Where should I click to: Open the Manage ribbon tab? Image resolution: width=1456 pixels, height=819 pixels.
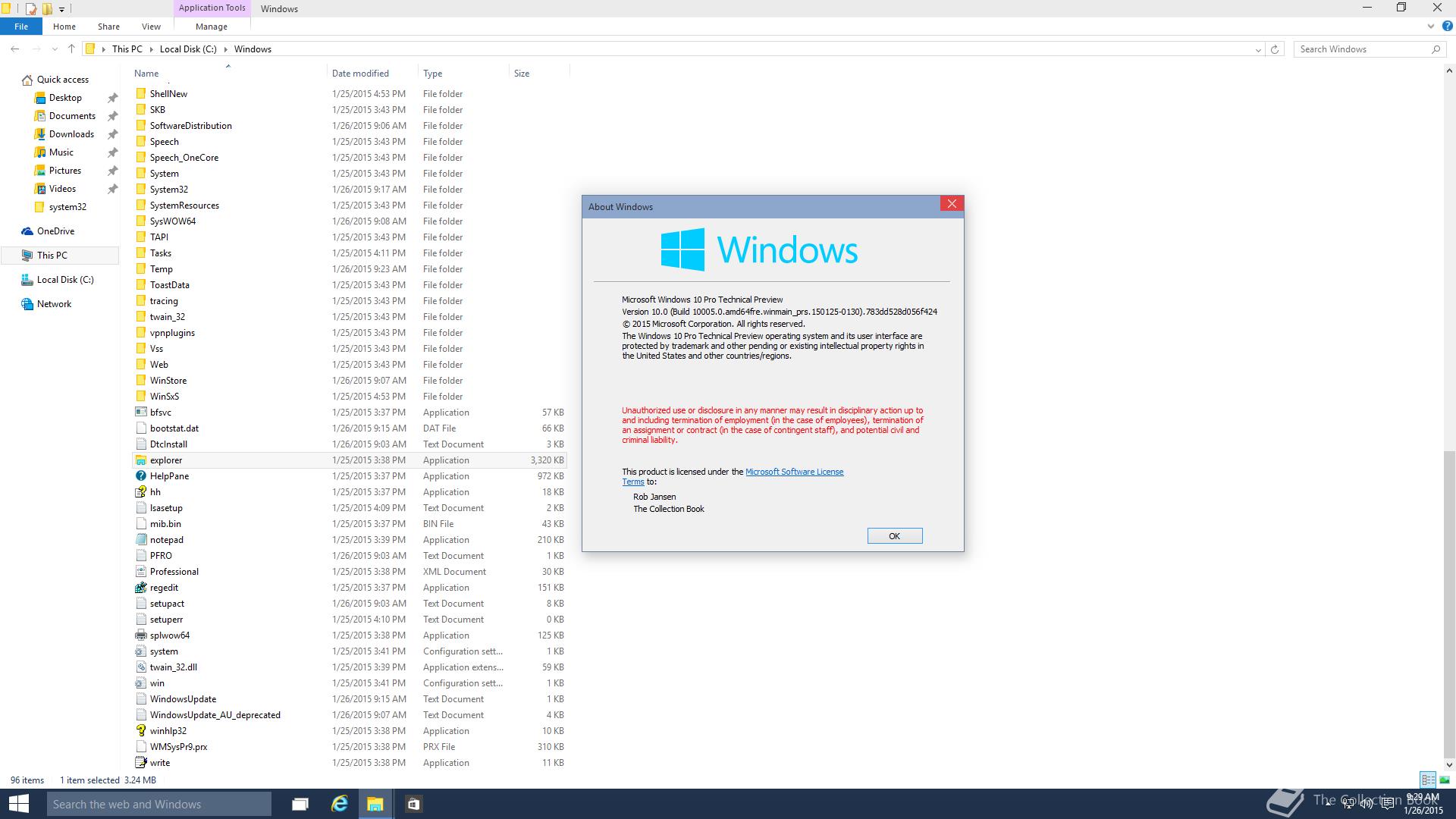212,27
